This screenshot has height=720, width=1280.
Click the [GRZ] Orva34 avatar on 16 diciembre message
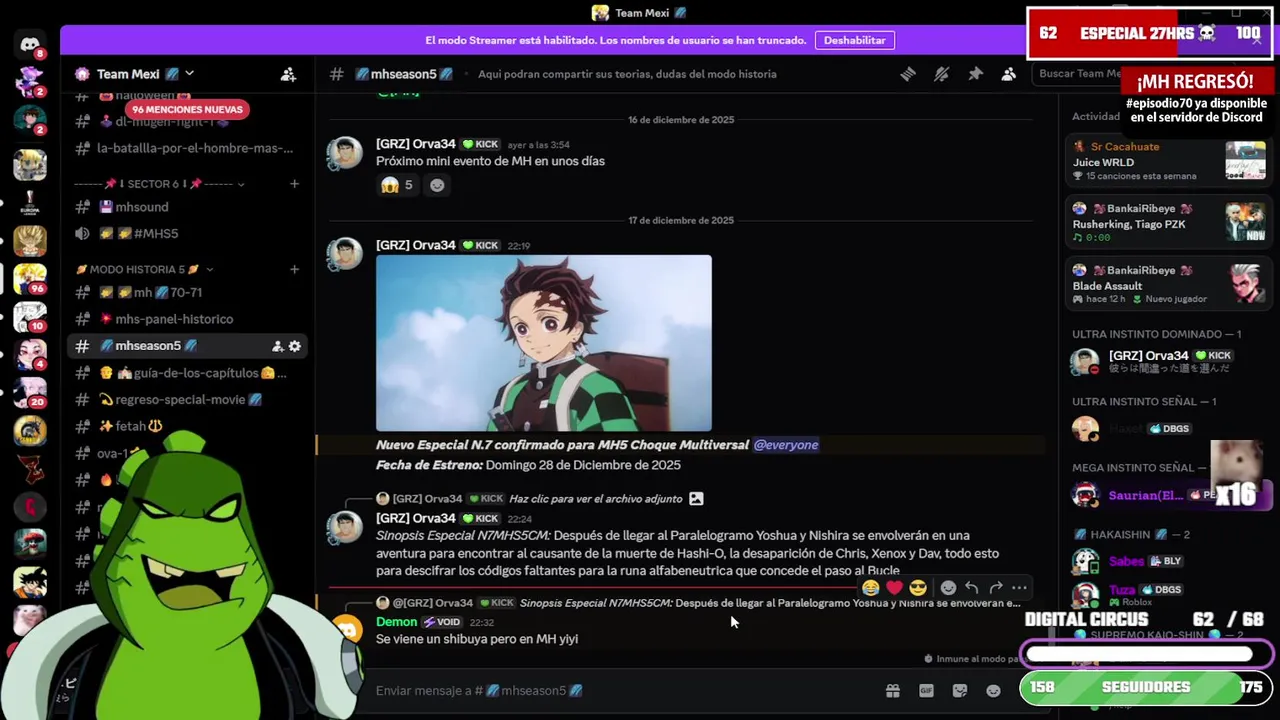pos(345,153)
